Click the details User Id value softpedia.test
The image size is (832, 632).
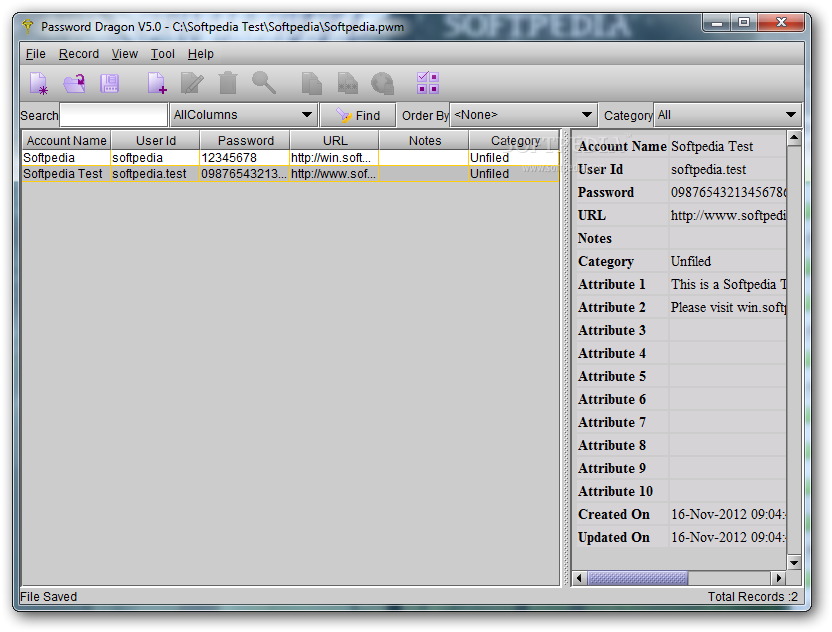708,169
